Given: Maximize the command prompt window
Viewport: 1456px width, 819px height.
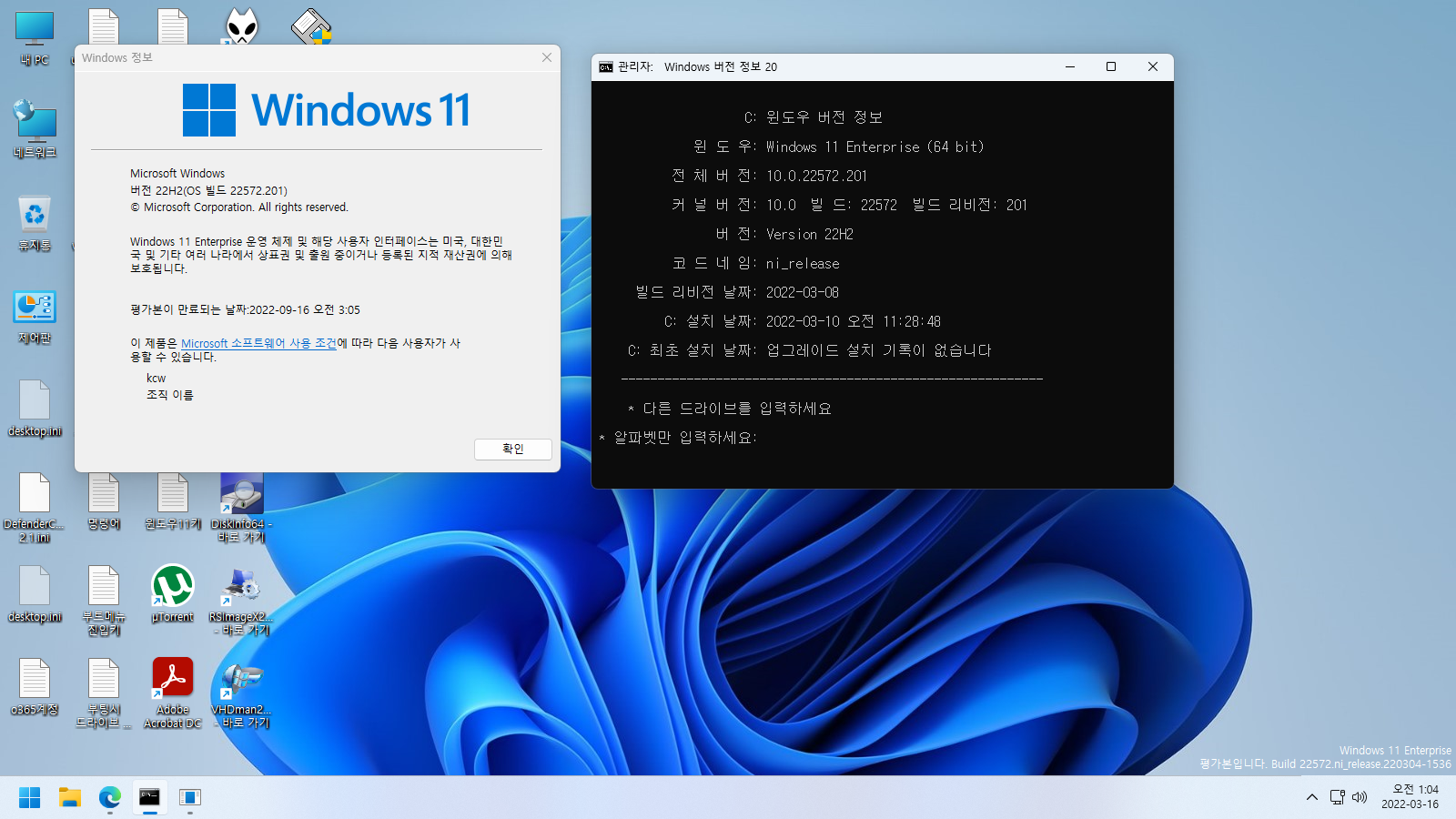Looking at the screenshot, I should (x=1111, y=66).
